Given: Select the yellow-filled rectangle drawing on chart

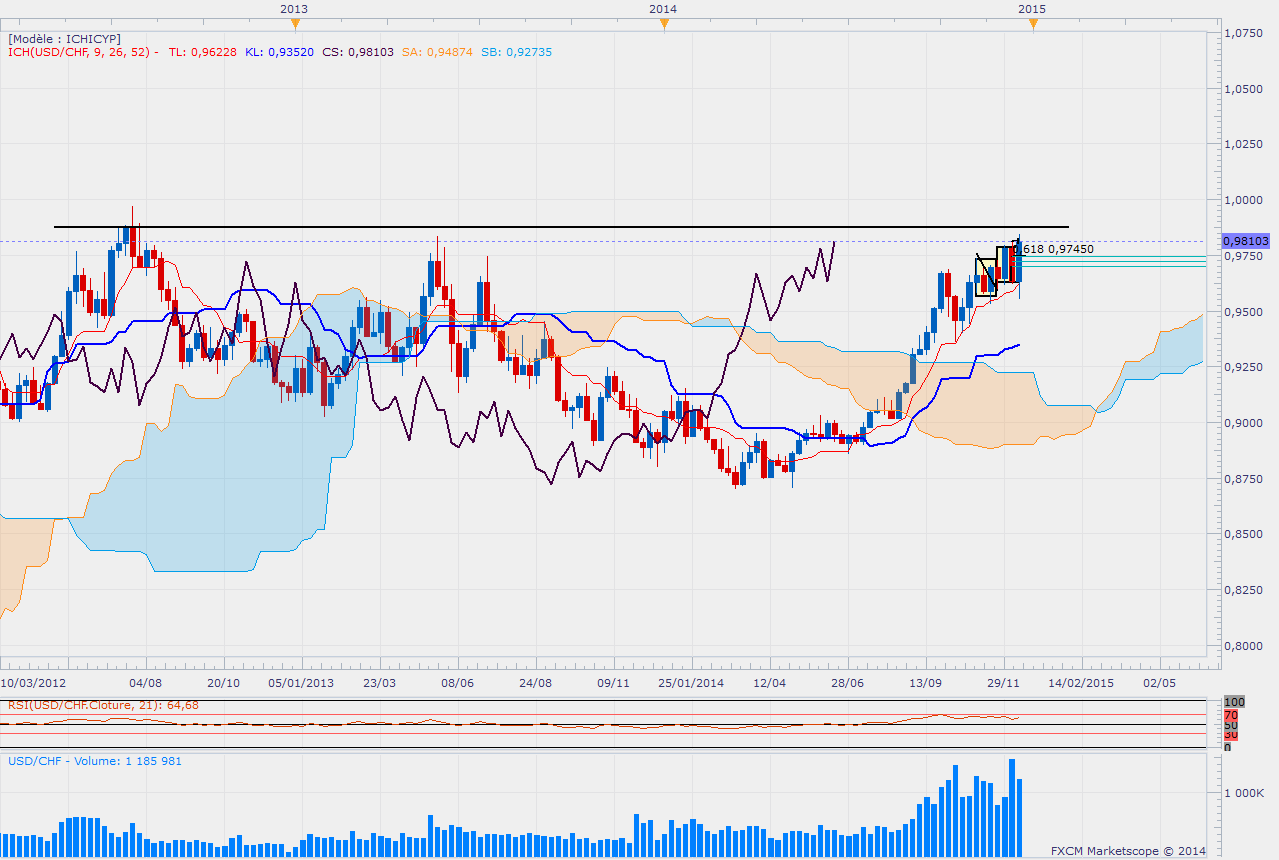Looking at the screenshot, I should (x=986, y=277).
